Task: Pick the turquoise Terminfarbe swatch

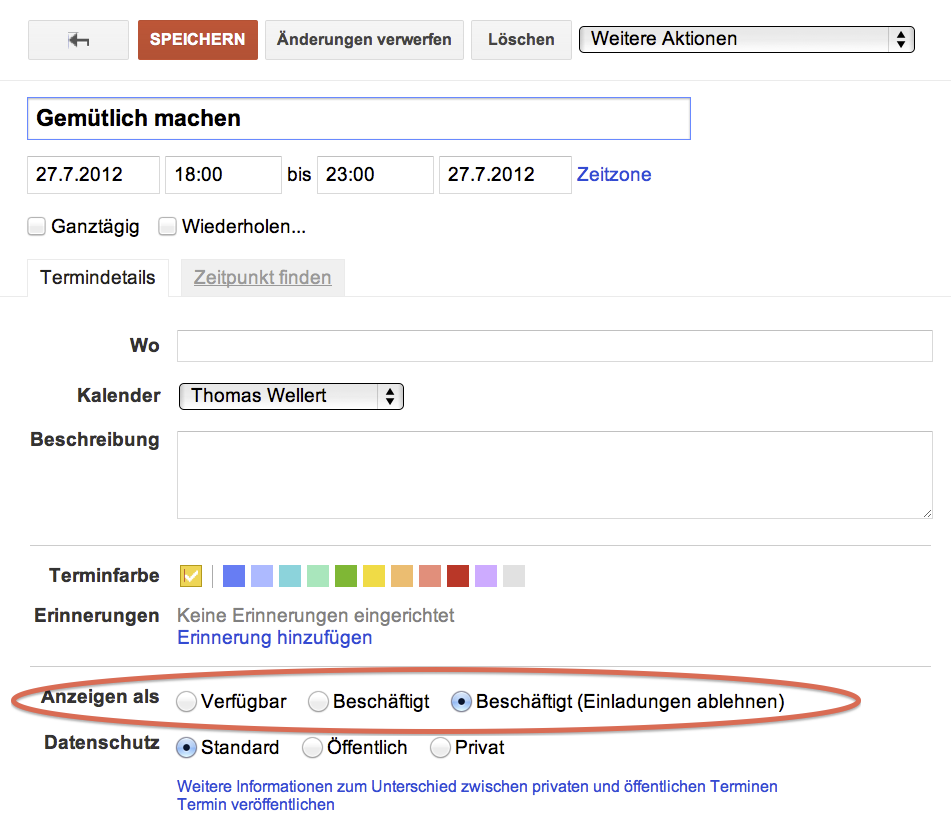Action: 290,576
